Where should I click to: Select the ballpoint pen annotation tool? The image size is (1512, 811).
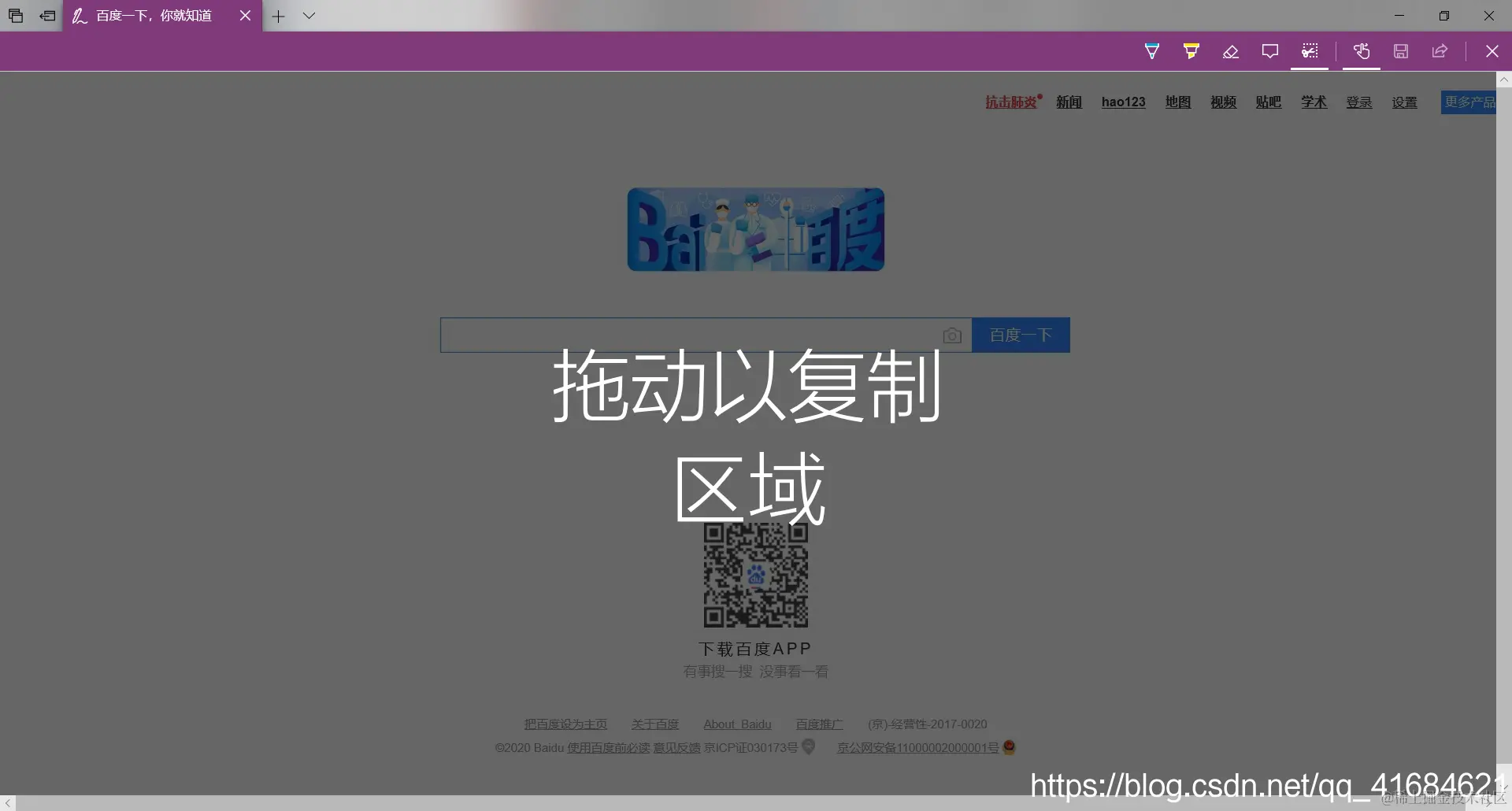point(1152,50)
